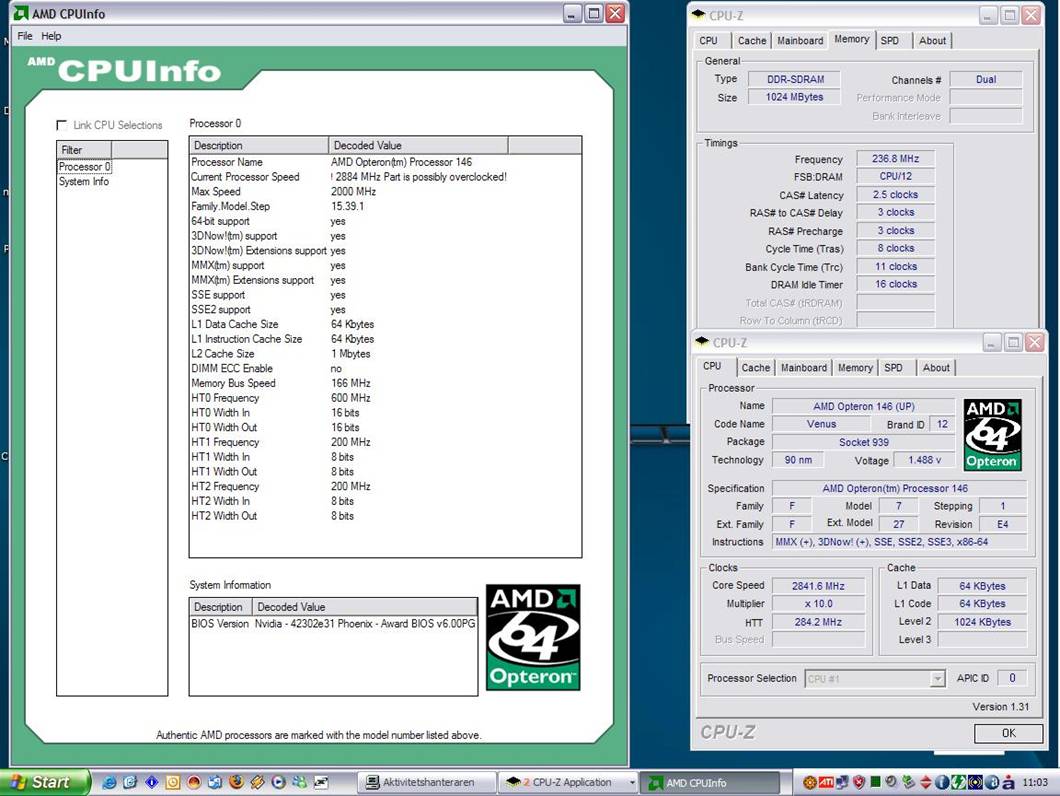Screen dimensions: 1060x796
Task: Click the green square tray icon
Action: 875,782
